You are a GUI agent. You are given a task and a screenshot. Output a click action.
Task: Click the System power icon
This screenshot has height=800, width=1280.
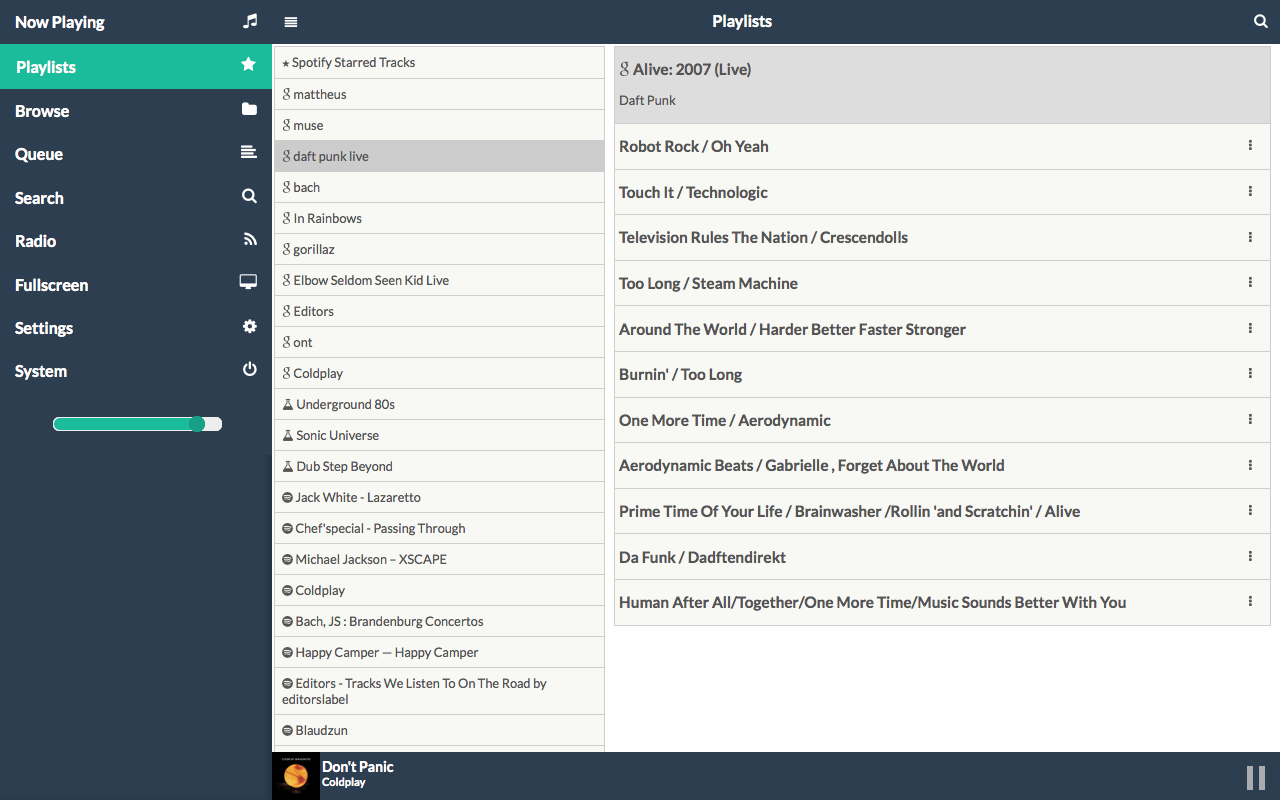coord(248,370)
